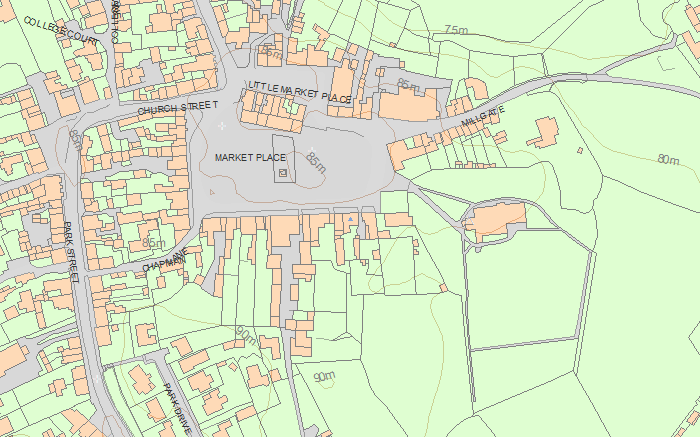
Task: Click the COLLEGE COURT label
Action: click(x=61, y=31)
